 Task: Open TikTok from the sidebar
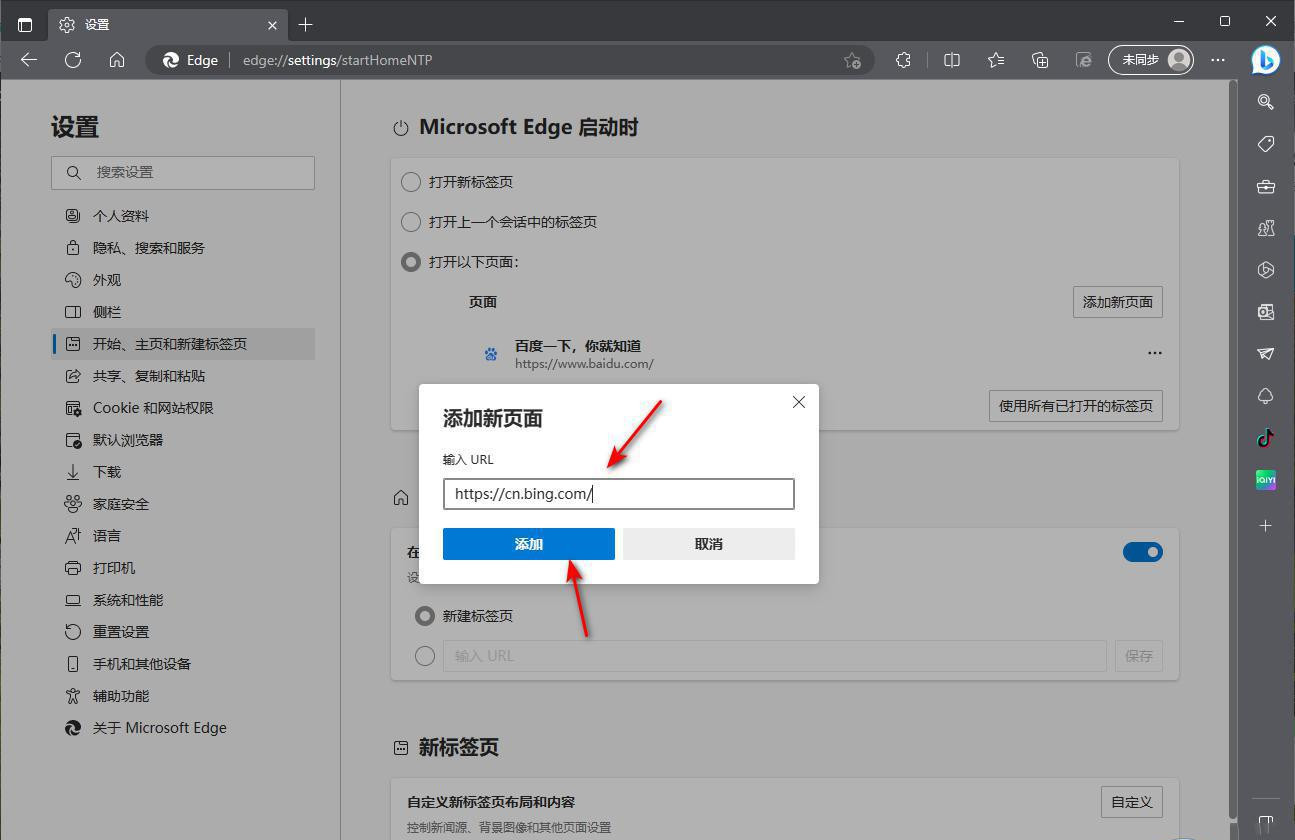(1265, 437)
